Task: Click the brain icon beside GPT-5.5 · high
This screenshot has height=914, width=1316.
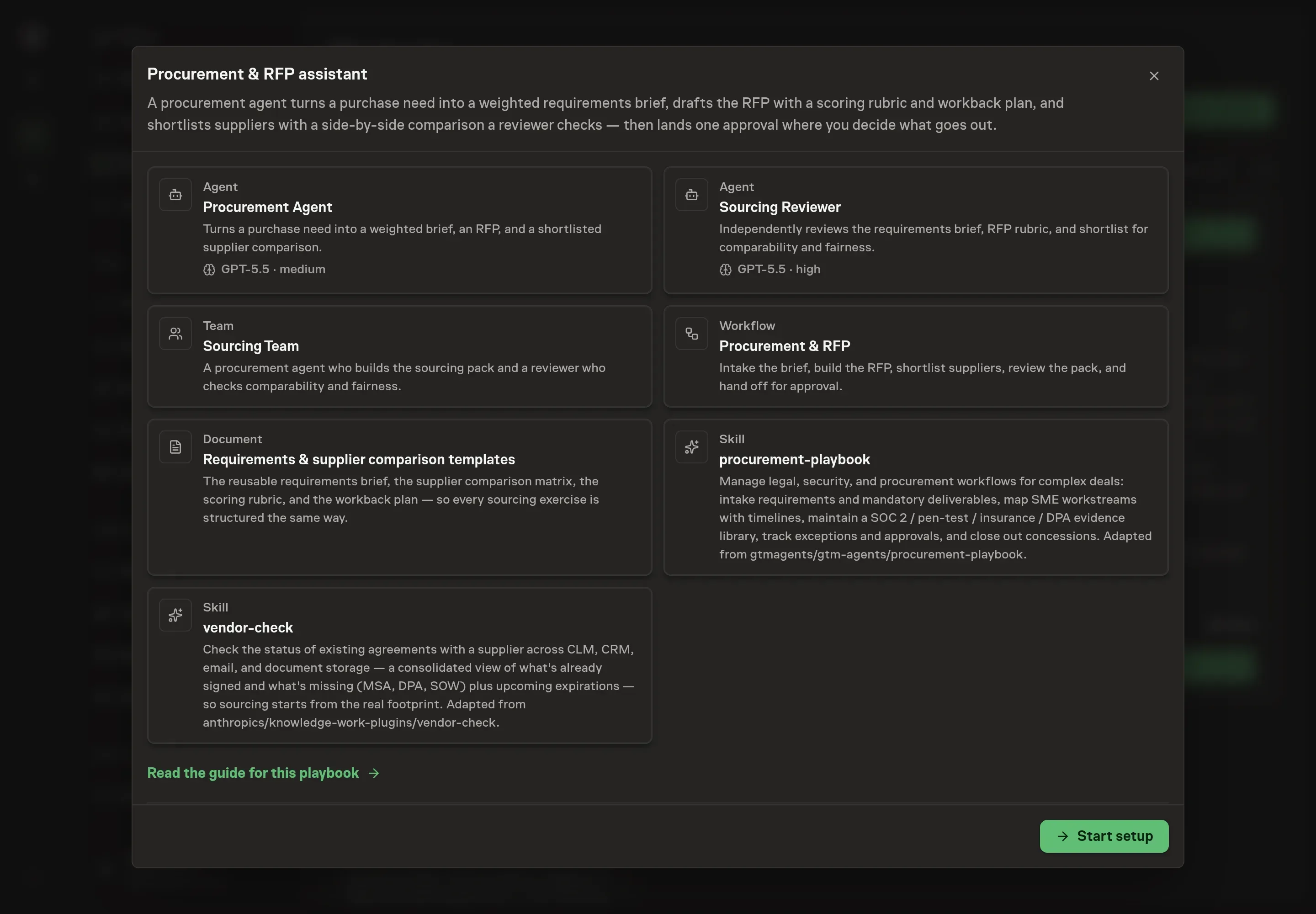Action: 725,270
